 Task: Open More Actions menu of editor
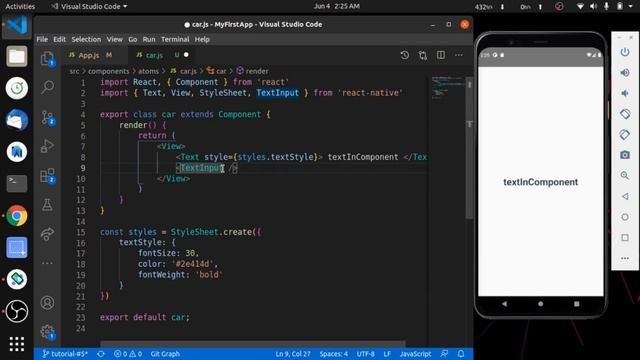(x=459, y=55)
